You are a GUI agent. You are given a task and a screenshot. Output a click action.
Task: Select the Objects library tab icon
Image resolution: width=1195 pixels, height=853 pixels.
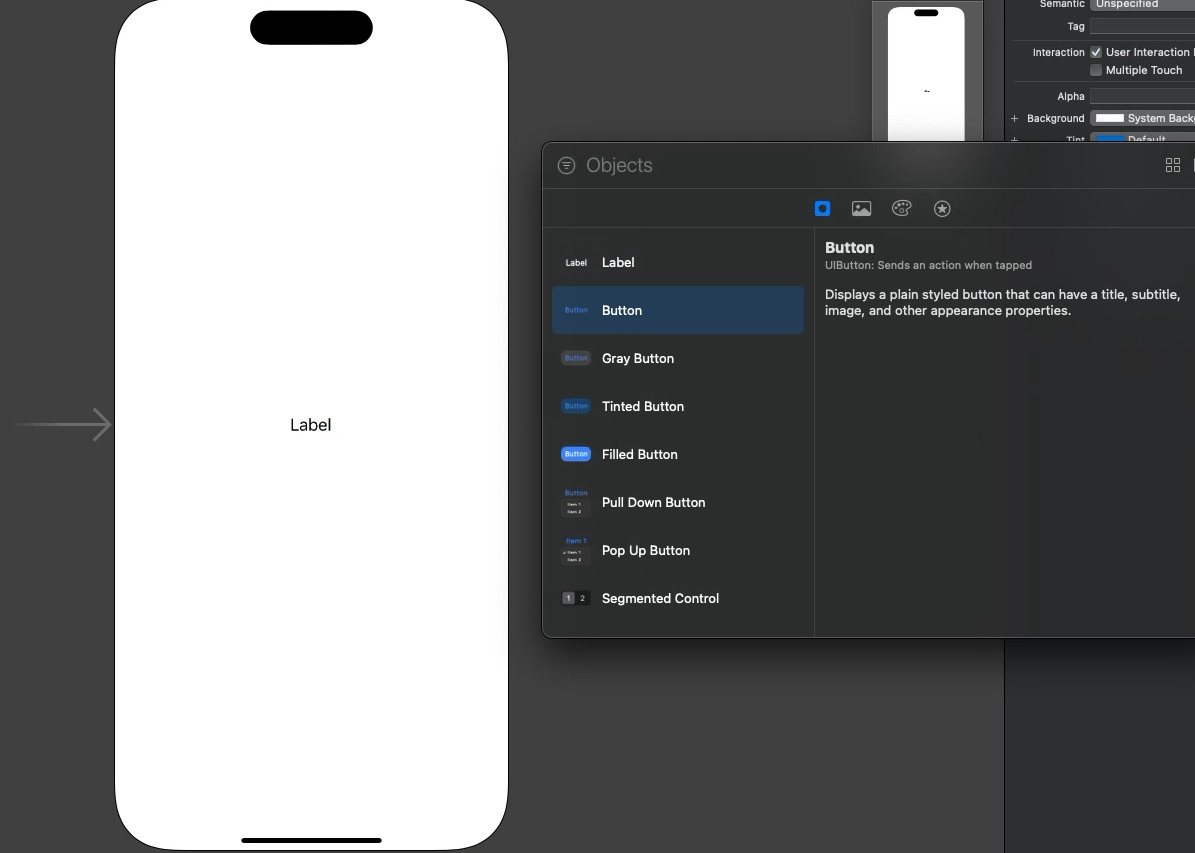[822, 209]
